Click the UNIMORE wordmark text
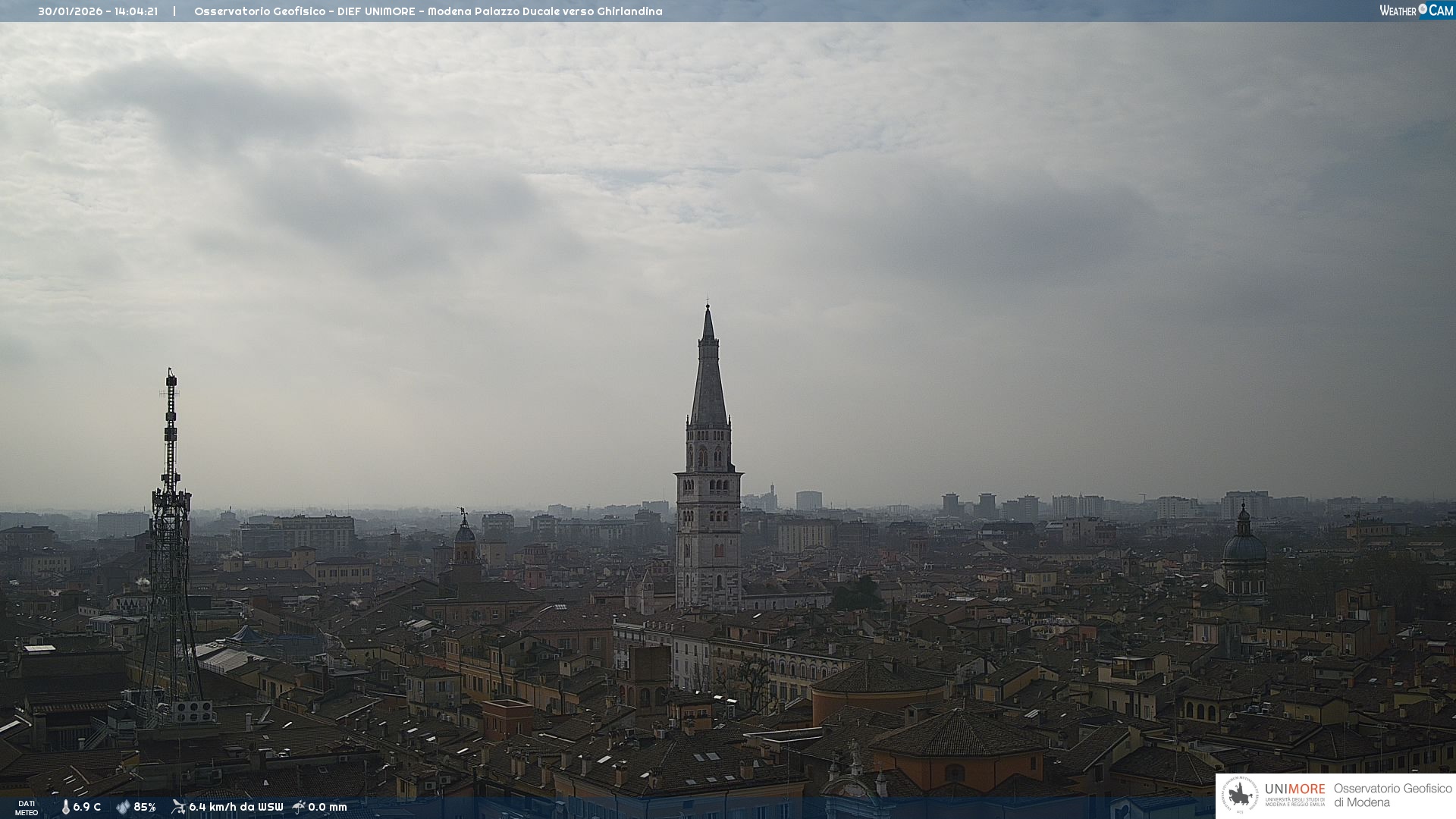Screen dimensions: 1456x819 (x=1294, y=789)
